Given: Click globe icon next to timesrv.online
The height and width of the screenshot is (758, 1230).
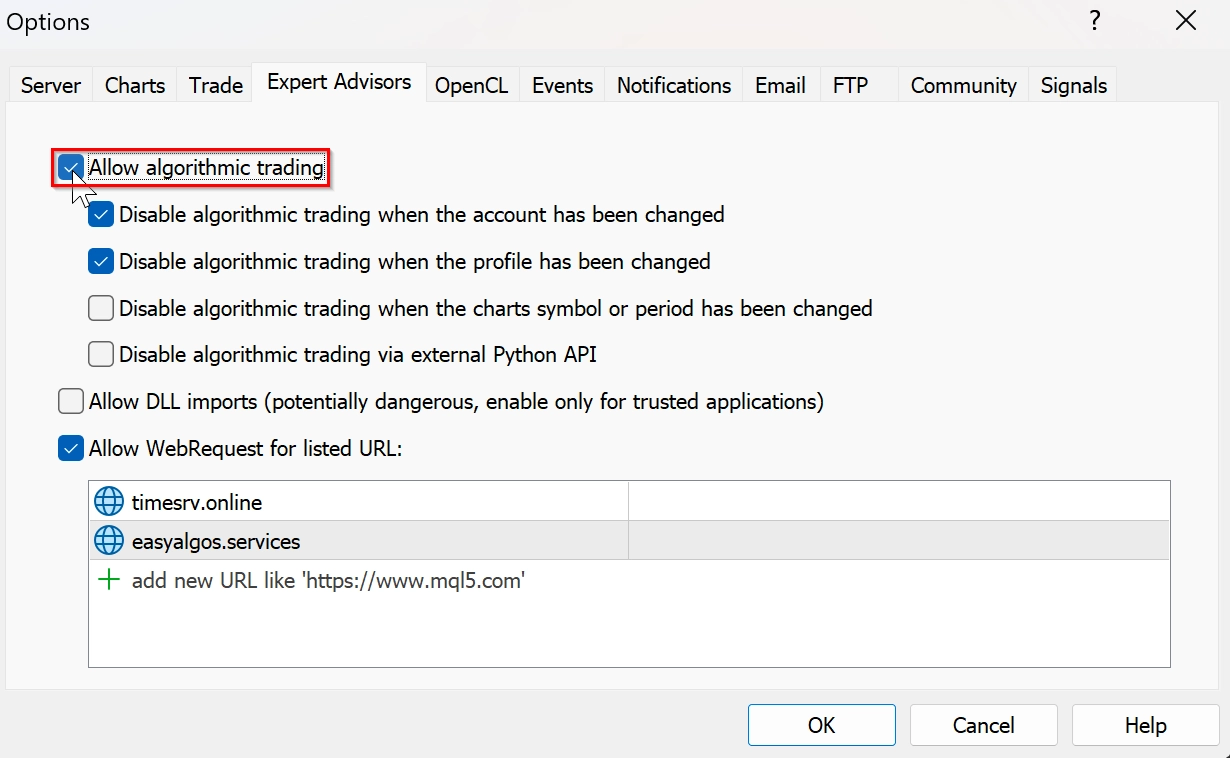Looking at the screenshot, I should (108, 502).
